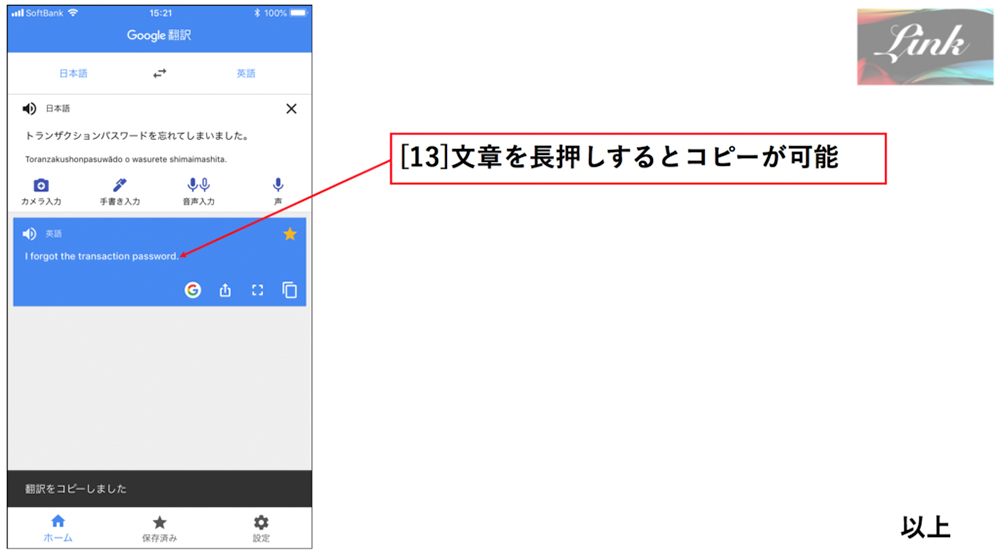Clear the Japanese input with X
Image resolution: width=1000 pixels, height=556 pixels.
click(291, 109)
